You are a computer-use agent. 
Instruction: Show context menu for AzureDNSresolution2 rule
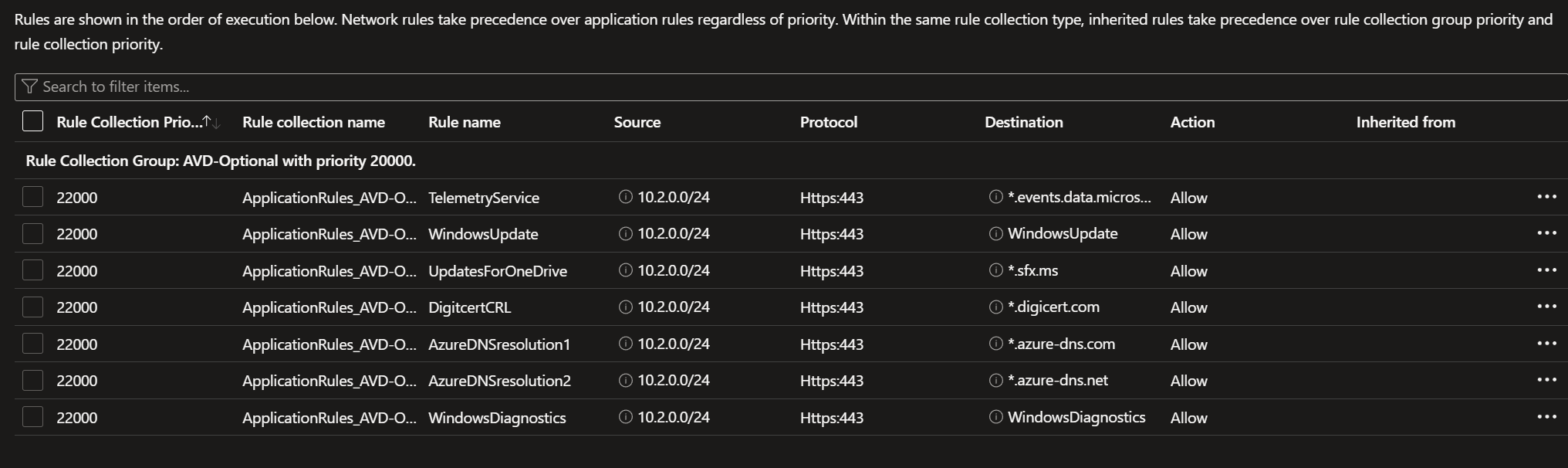tap(1546, 380)
